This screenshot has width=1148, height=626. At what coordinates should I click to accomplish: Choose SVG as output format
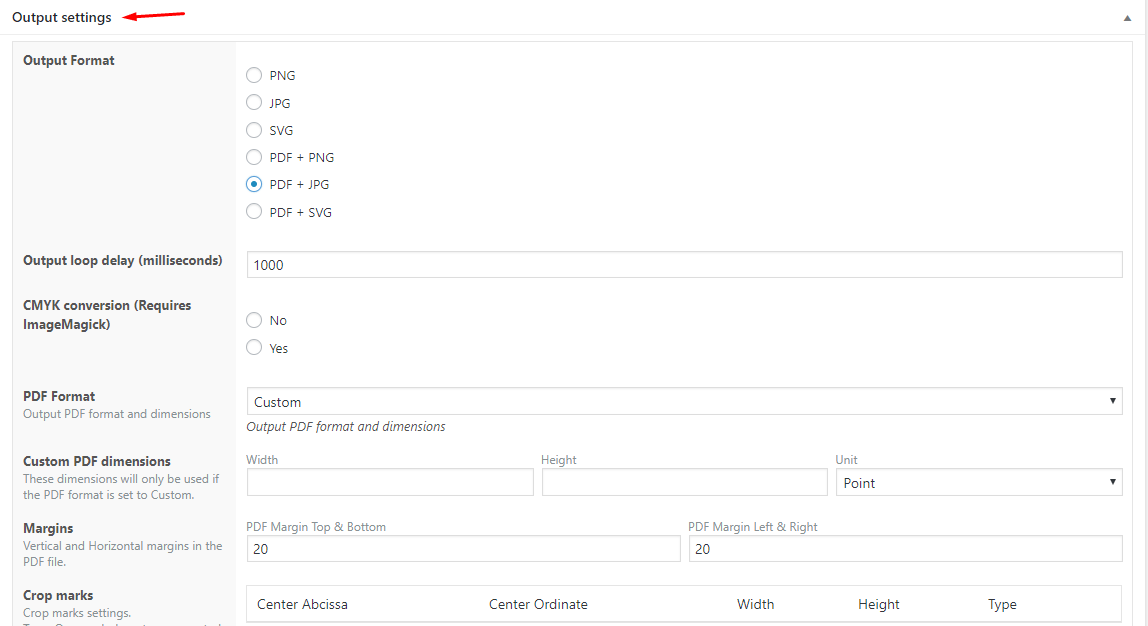(254, 130)
